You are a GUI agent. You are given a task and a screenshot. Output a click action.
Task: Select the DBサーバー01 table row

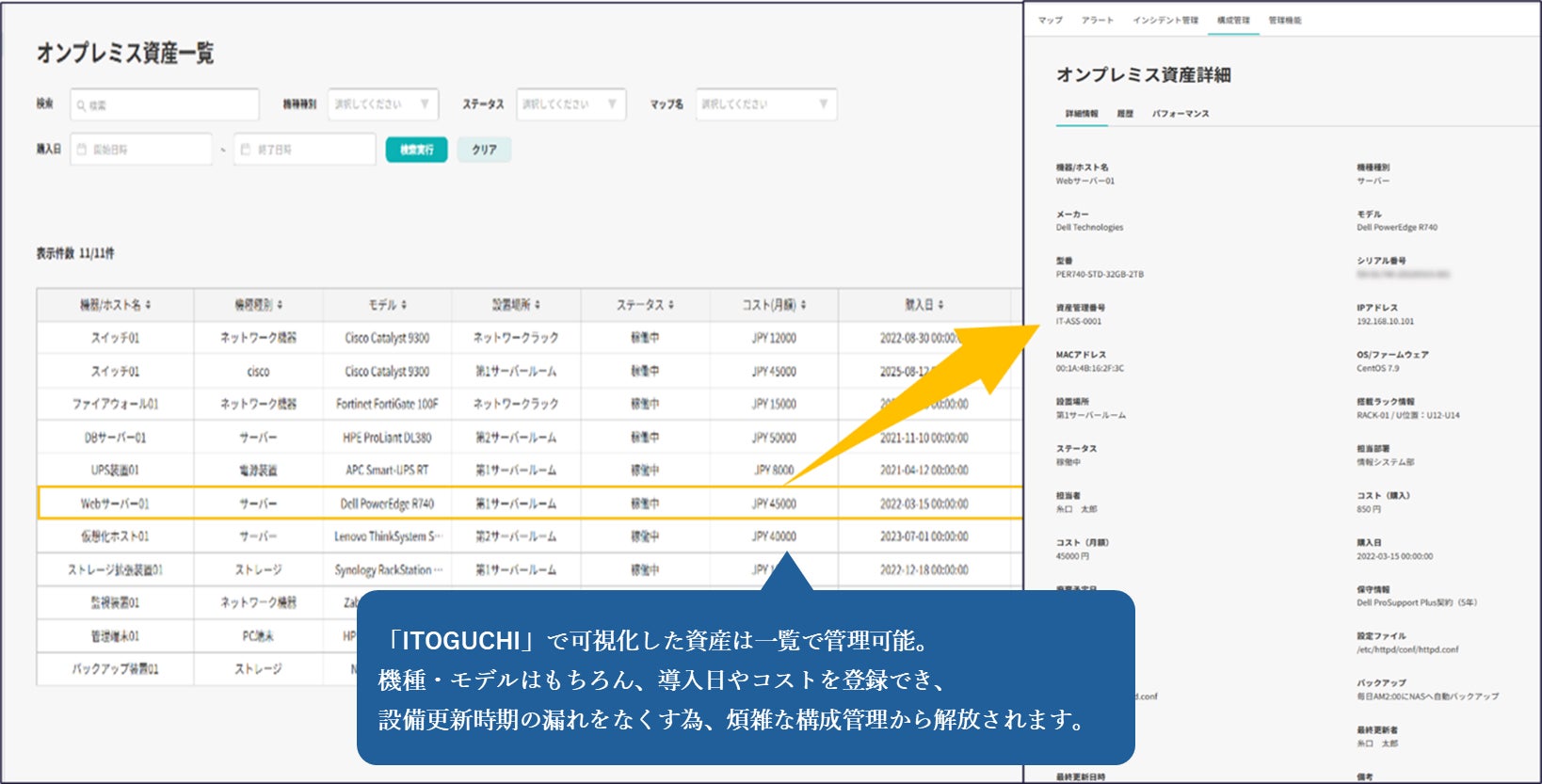(529, 438)
